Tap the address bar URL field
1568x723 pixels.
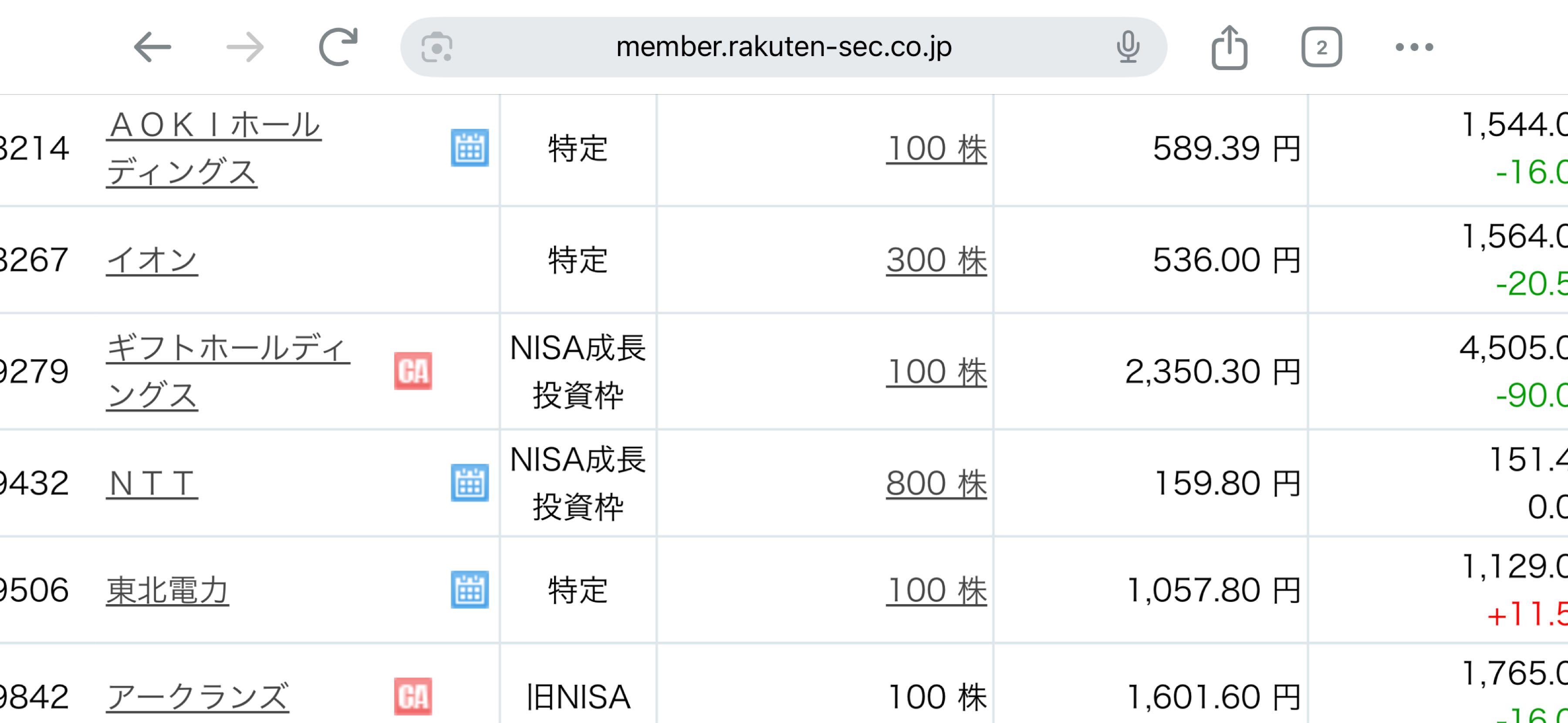[784, 47]
